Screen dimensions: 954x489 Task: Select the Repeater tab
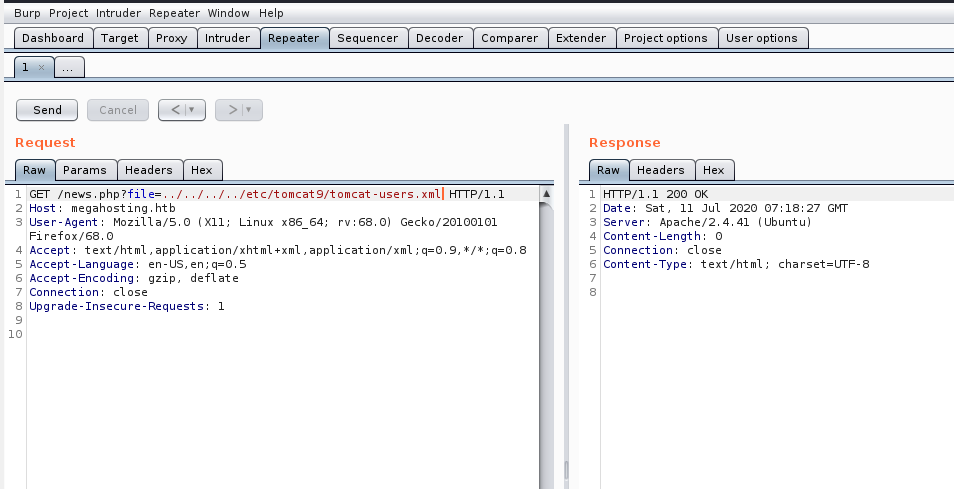[294, 38]
